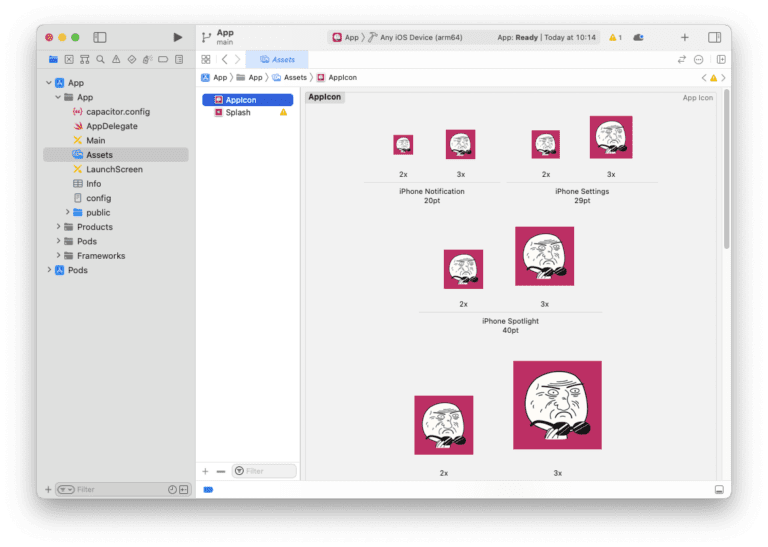Click the warning count indicator in toolbar

615,37
